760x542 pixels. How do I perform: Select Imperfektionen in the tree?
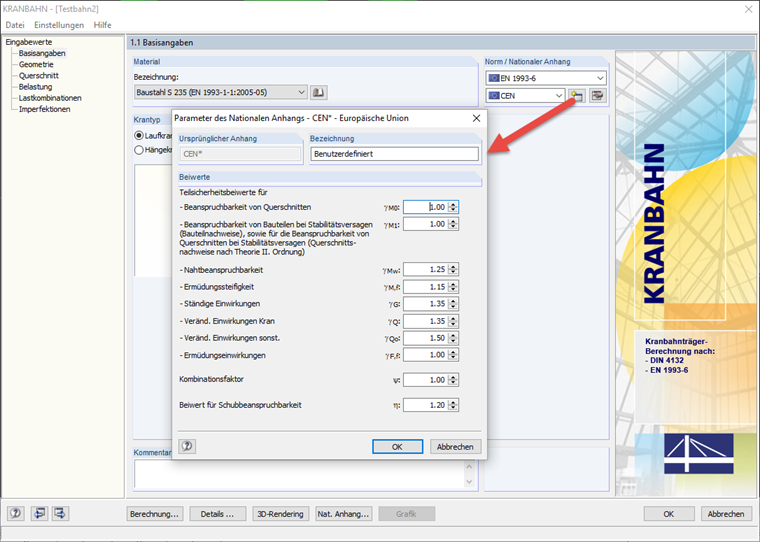pos(45,109)
